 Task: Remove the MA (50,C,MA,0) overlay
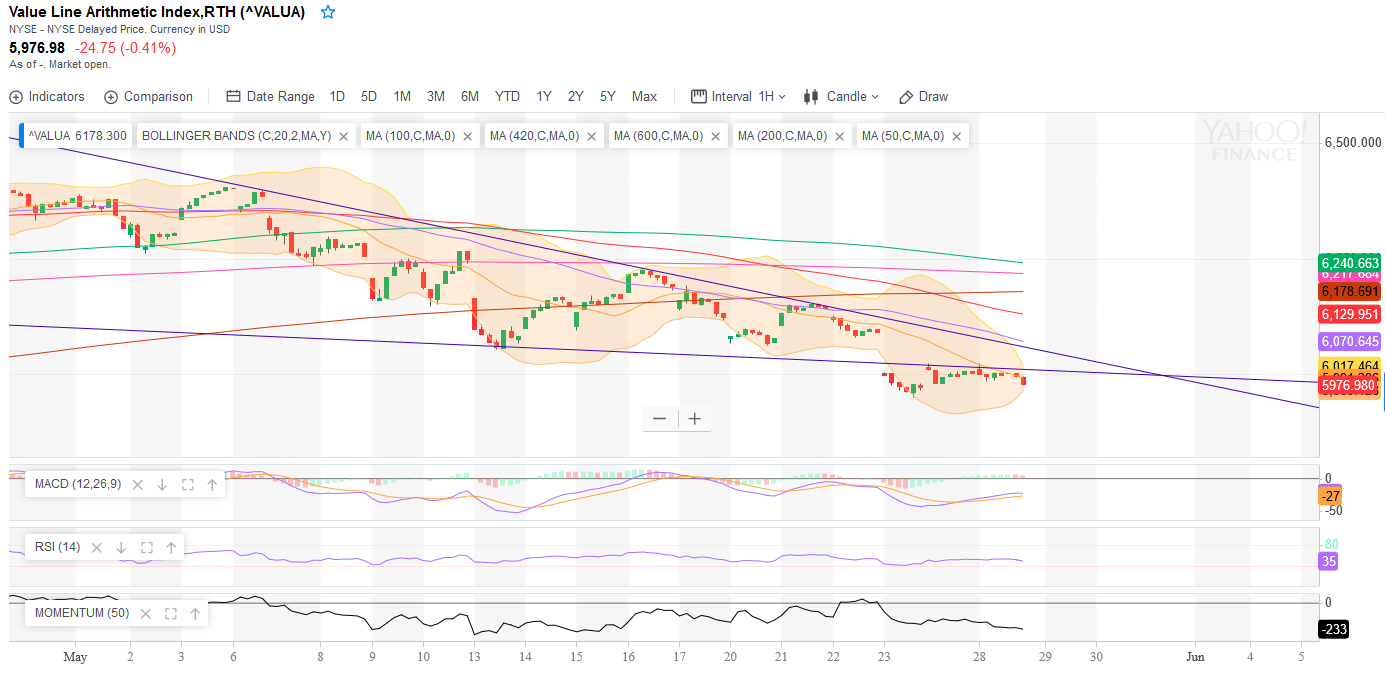tap(956, 136)
